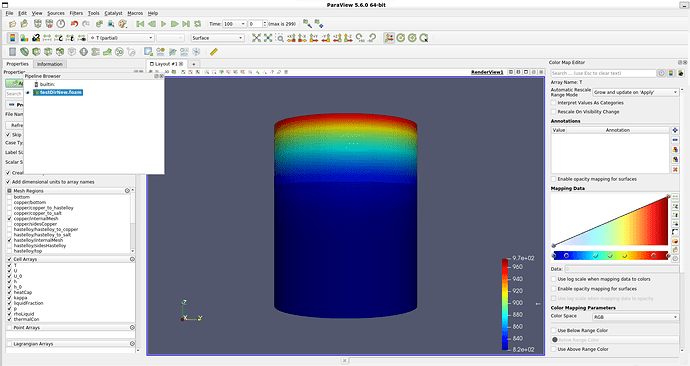Screen dimensions: 690x366
Task: Open the Automatic Rescale Range Mode dropdown
Action: click(635, 92)
